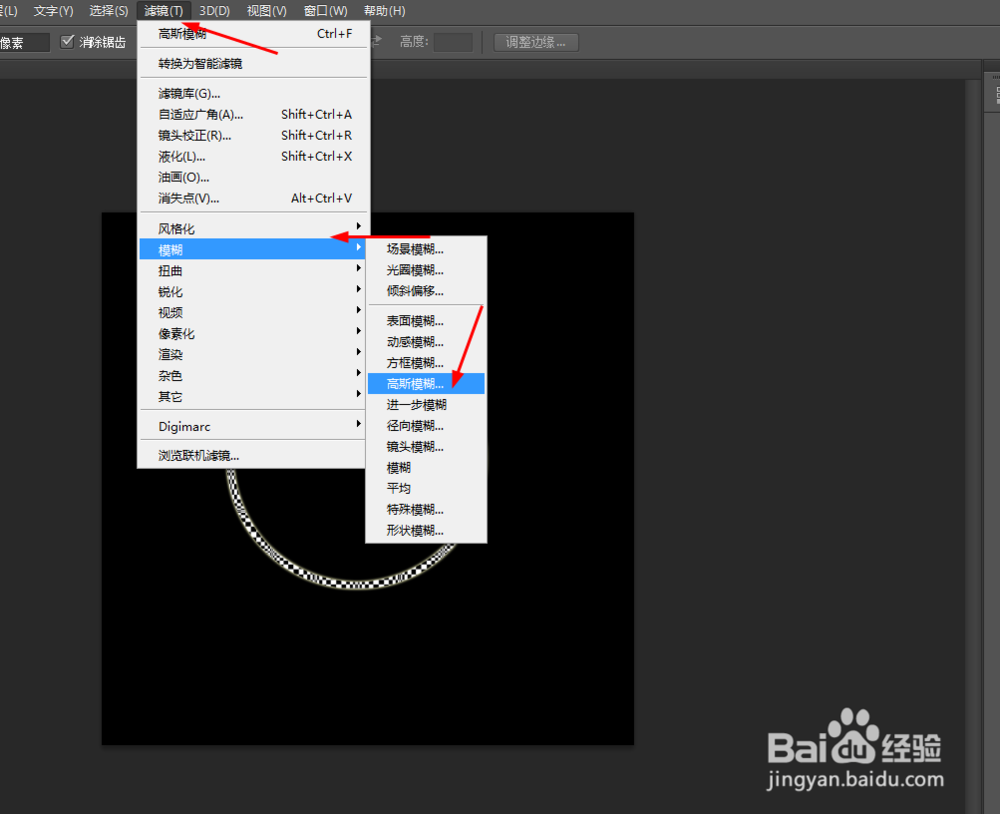Click the 高度 input field
This screenshot has width=1000, height=814.
[453, 42]
